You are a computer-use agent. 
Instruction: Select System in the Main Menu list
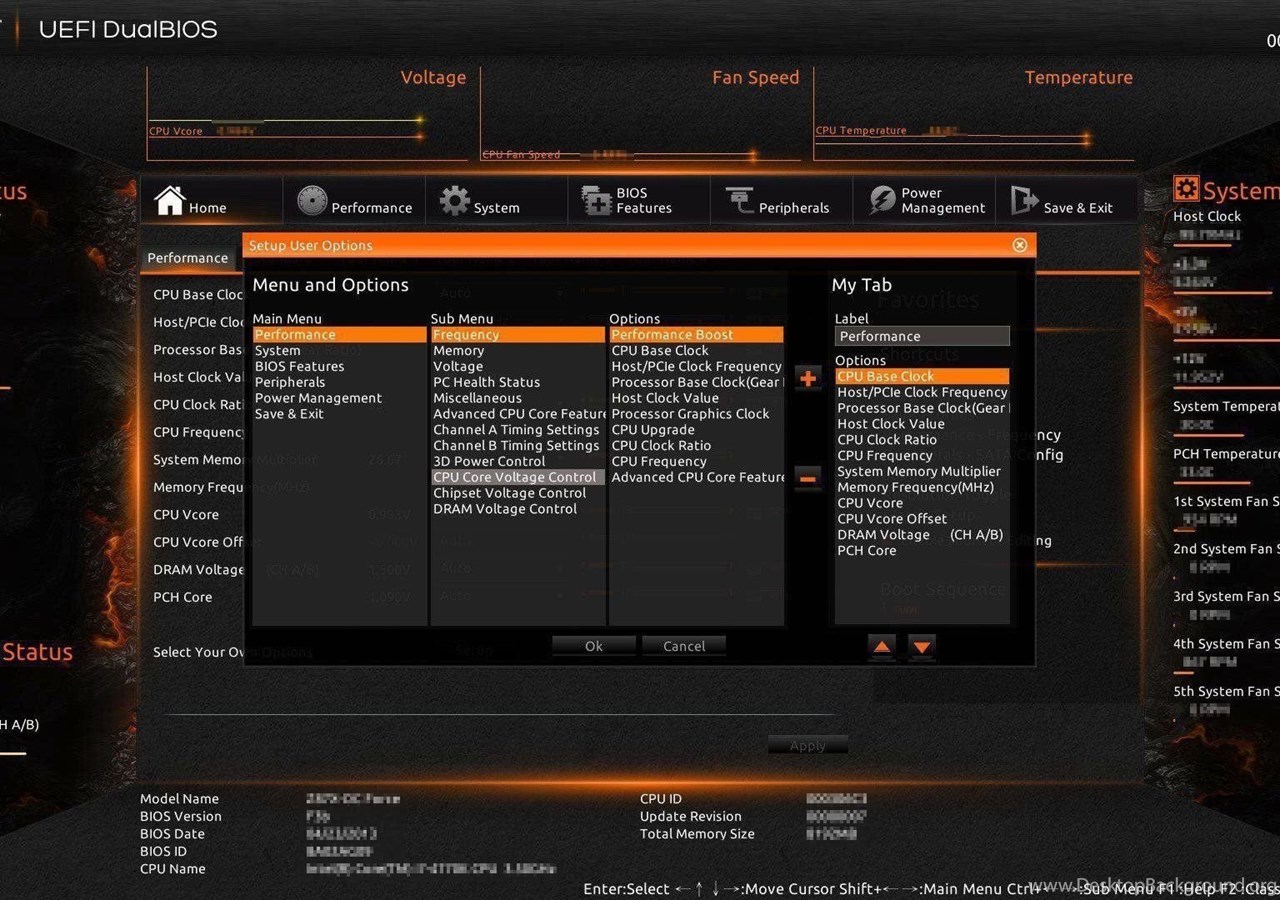coord(339,351)
